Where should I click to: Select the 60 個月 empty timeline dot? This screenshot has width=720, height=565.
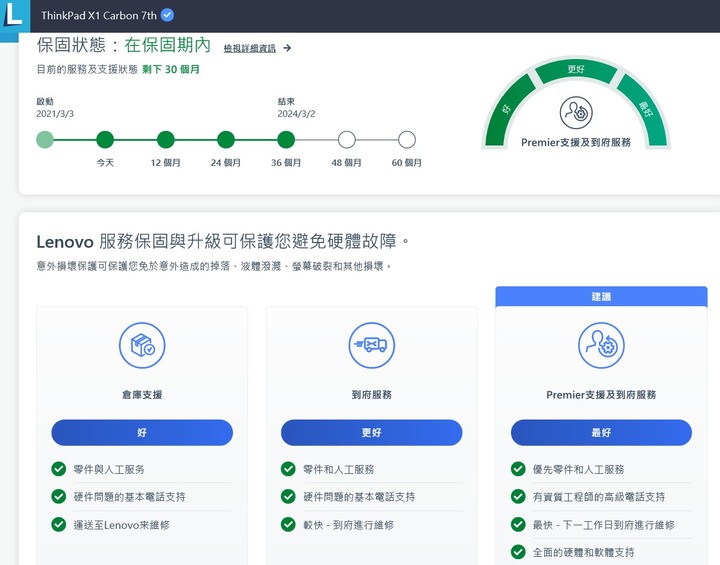pyautogui.click(x=407, y=140)
